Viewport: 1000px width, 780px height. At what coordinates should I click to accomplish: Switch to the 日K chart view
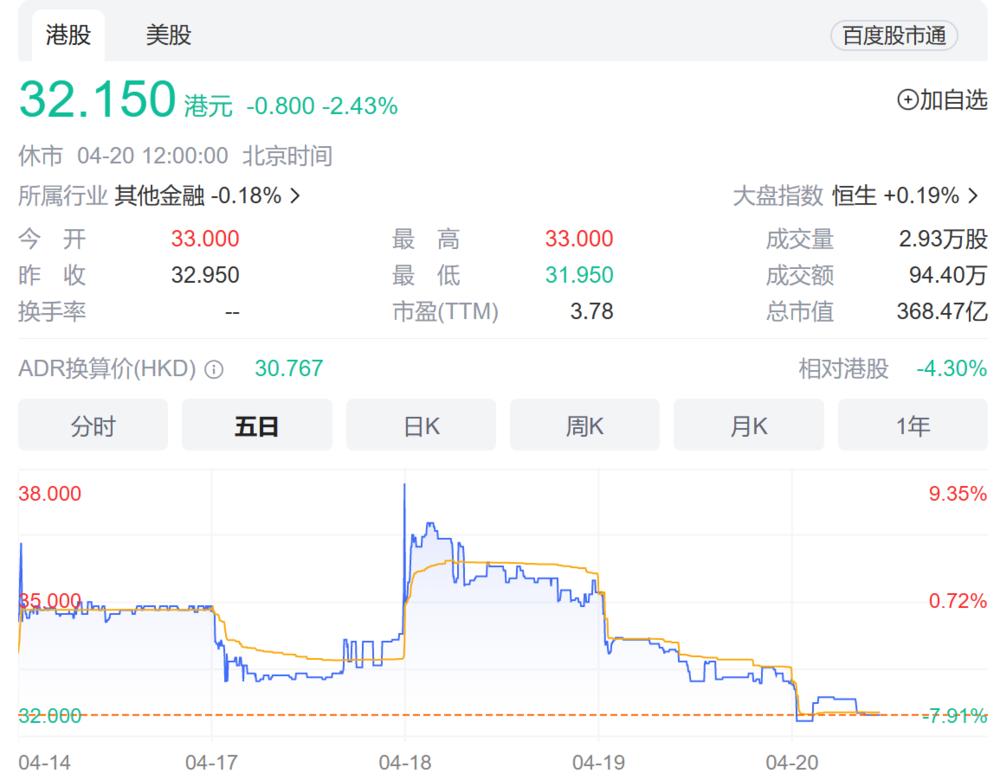(420, 424)
